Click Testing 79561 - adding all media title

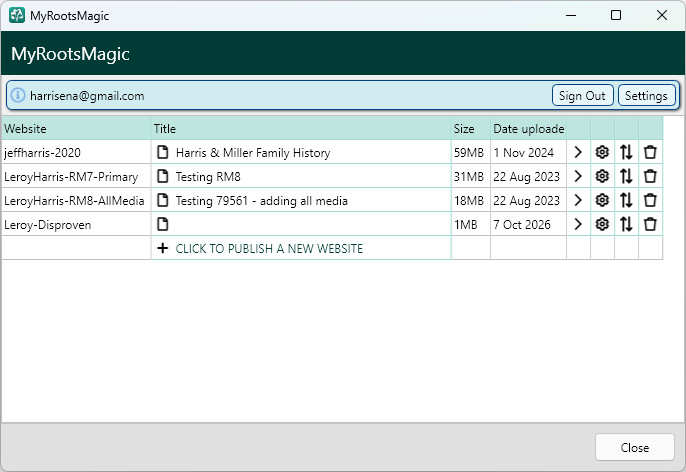pyautogui.click(x=262, y=201)
